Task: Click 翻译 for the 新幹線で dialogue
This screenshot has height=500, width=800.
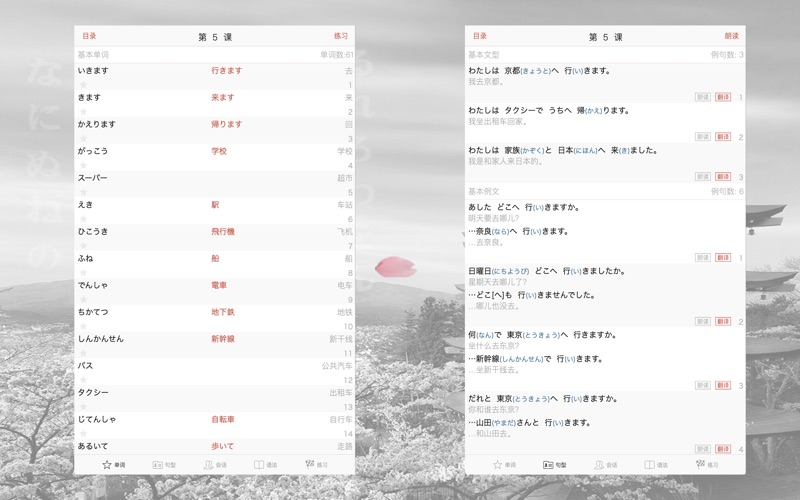Action: [x=722, y=385]
